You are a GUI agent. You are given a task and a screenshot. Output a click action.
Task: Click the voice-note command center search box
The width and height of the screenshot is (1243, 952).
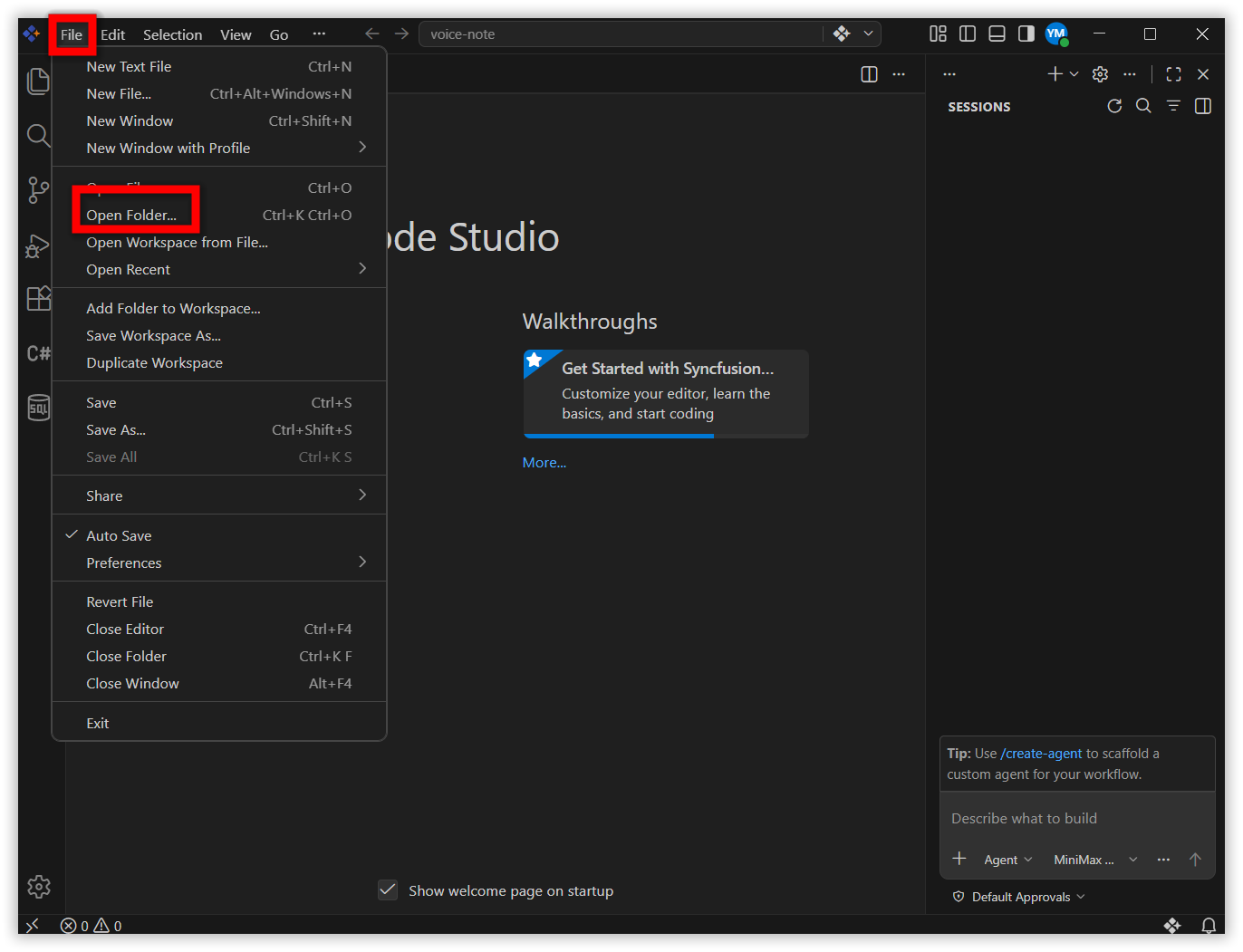click(x=621, y=34)
